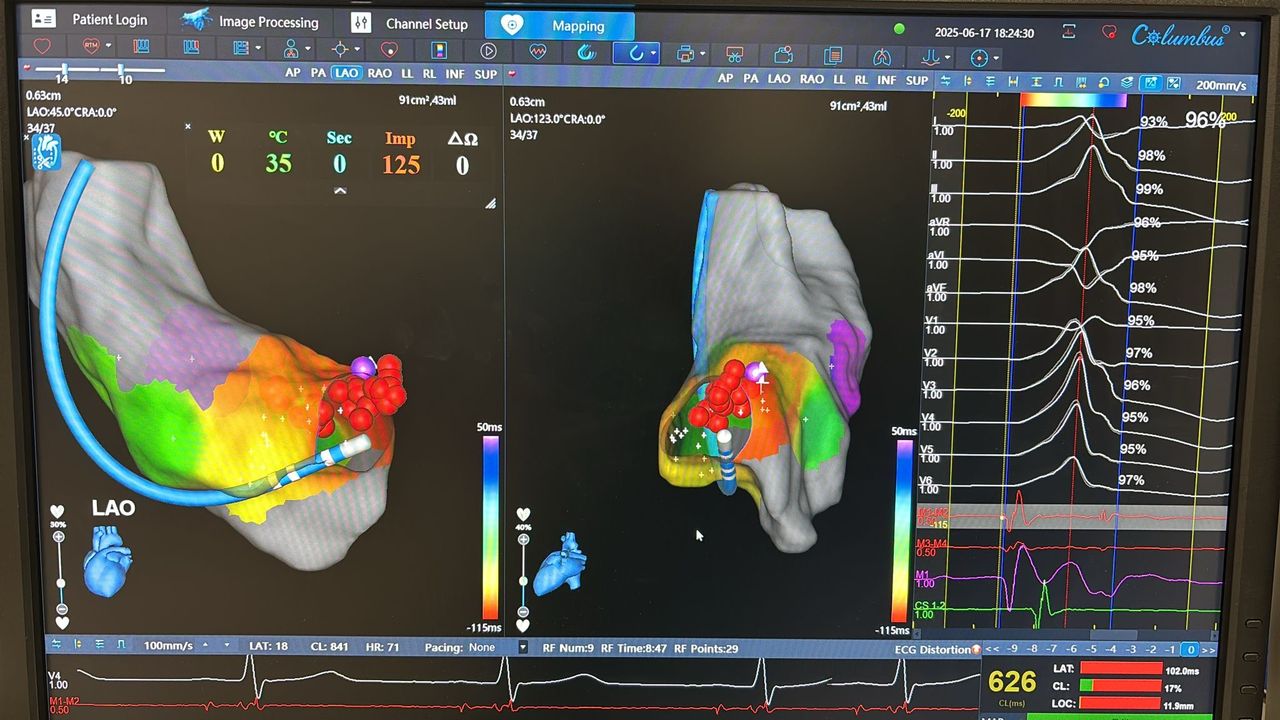Viewport: 1280px width, 720px height.
Task: Click beat offset -5 button
Action: 1092,650
